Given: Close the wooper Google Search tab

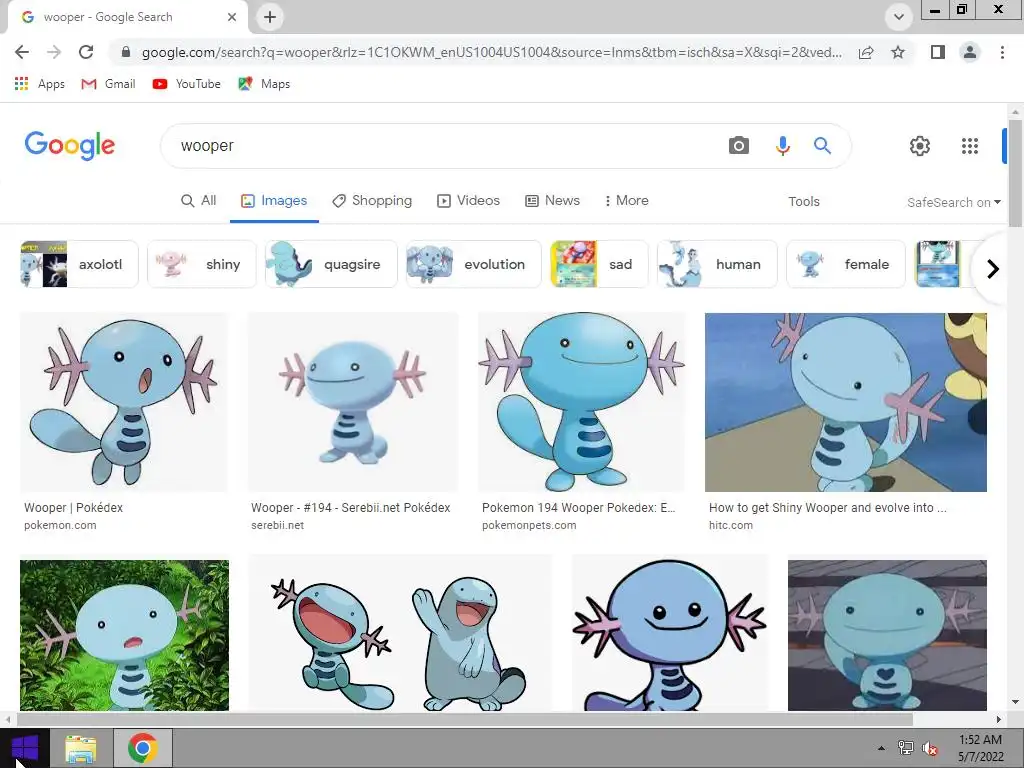Looking at the screenshot, I should click(x=232, y=17).
